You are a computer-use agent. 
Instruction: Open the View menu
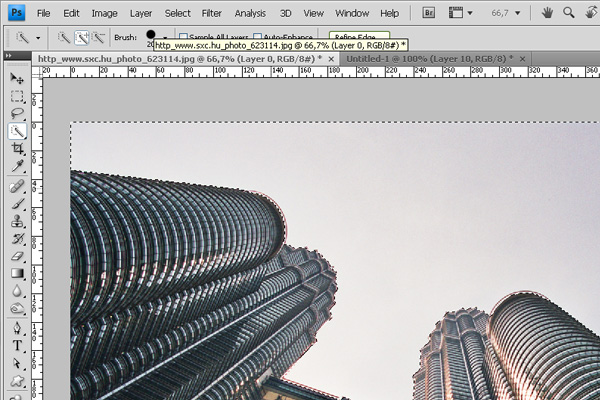[313, 13]
